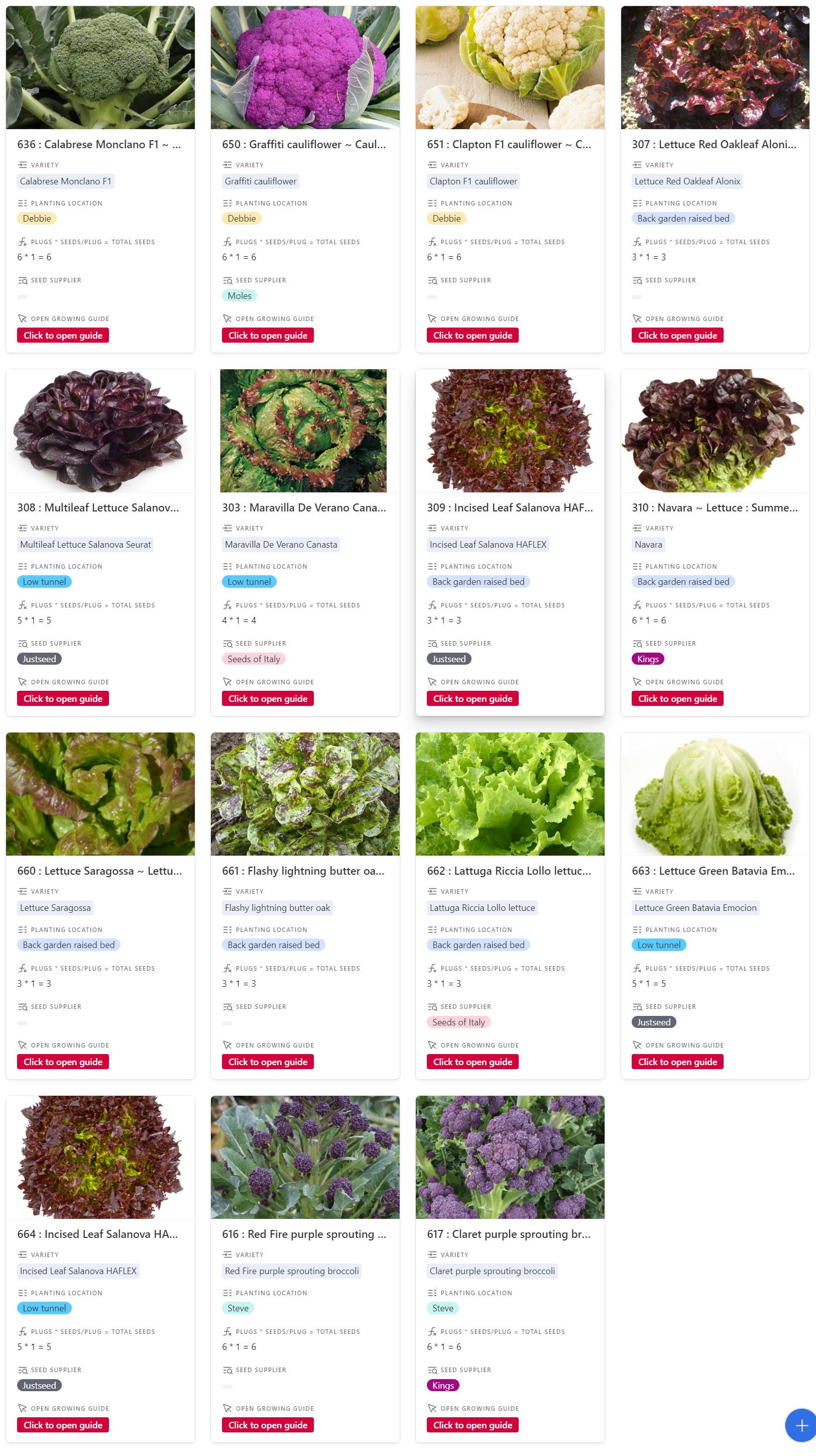Click the formula icon on the Navara lettuce card
This screenshot has width=816, height=1456.
637,605
